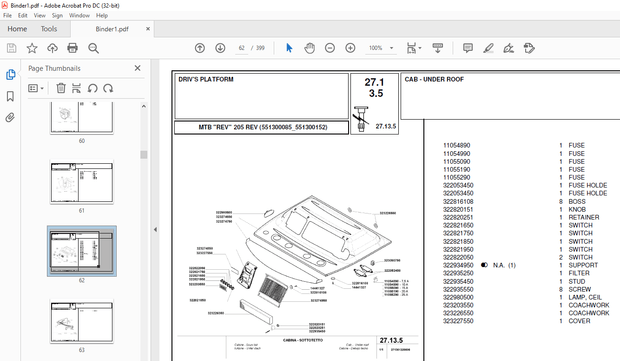
Task: Select page 61 thumbnail
Action: [81, 182]
